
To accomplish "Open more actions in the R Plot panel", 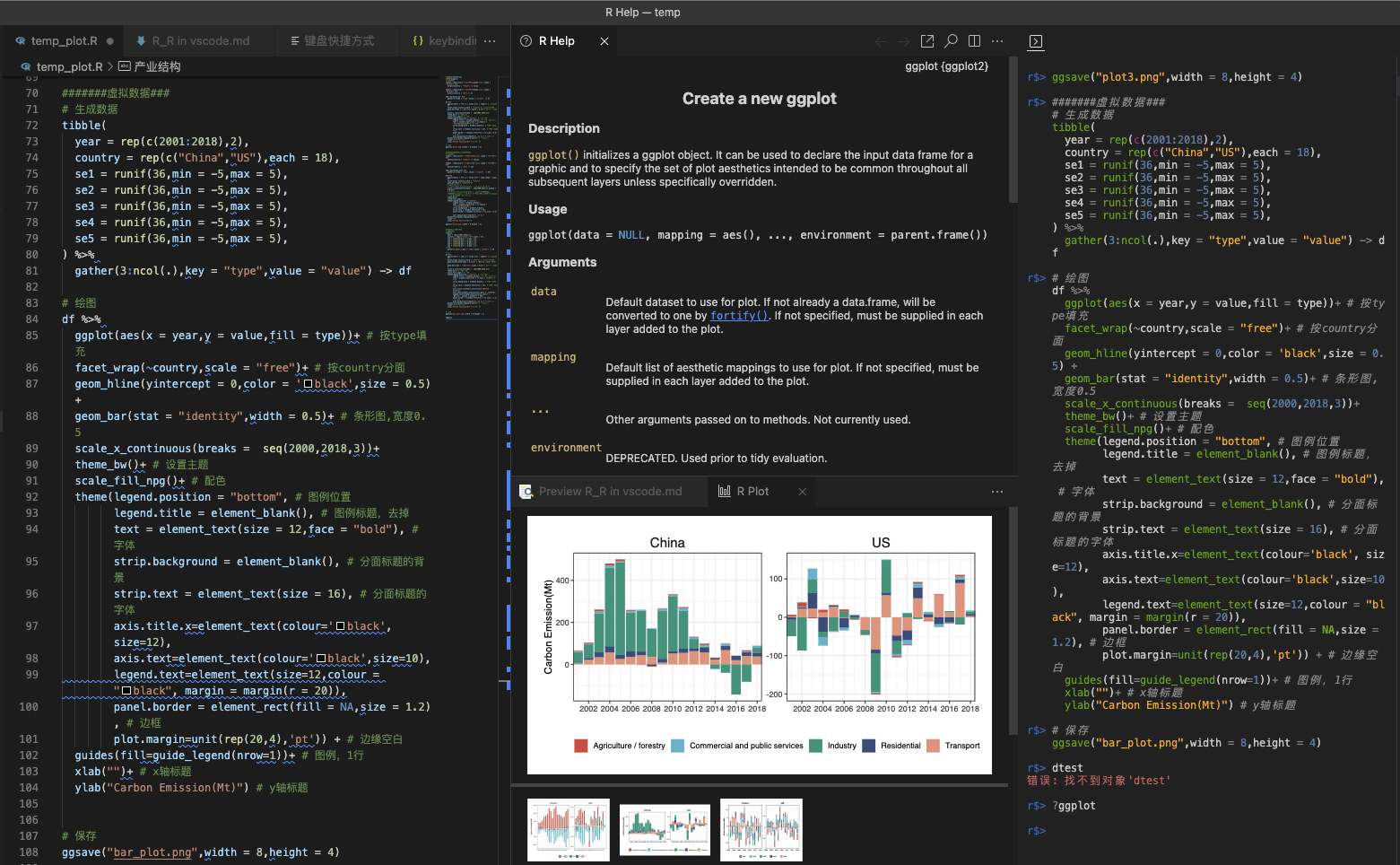I will click(x=997, y=491).
